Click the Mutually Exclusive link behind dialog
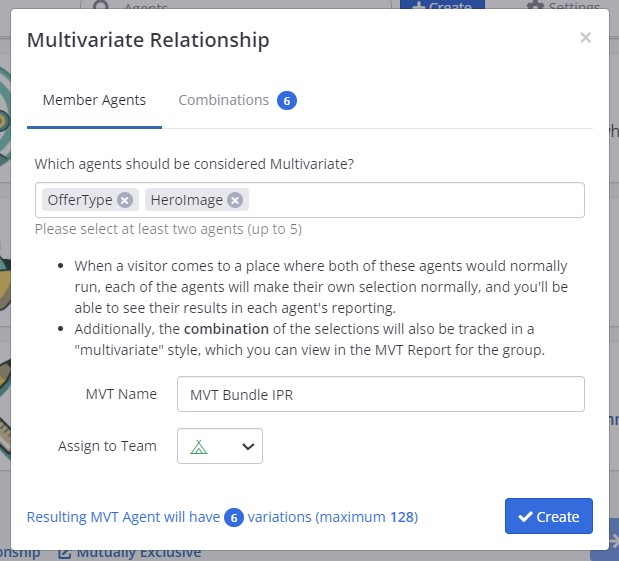 click(x=130, y=553)
